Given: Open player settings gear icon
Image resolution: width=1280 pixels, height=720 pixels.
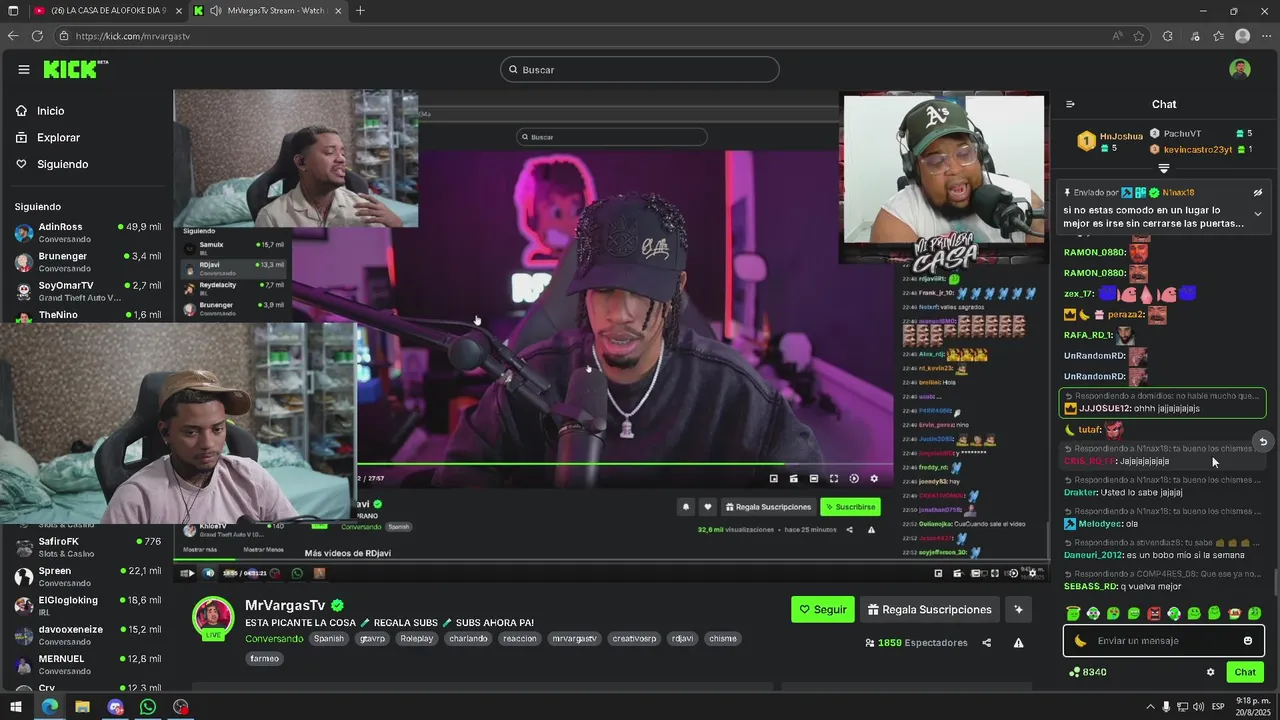Looking at the screenshot, I should (x=1033, y=573).
